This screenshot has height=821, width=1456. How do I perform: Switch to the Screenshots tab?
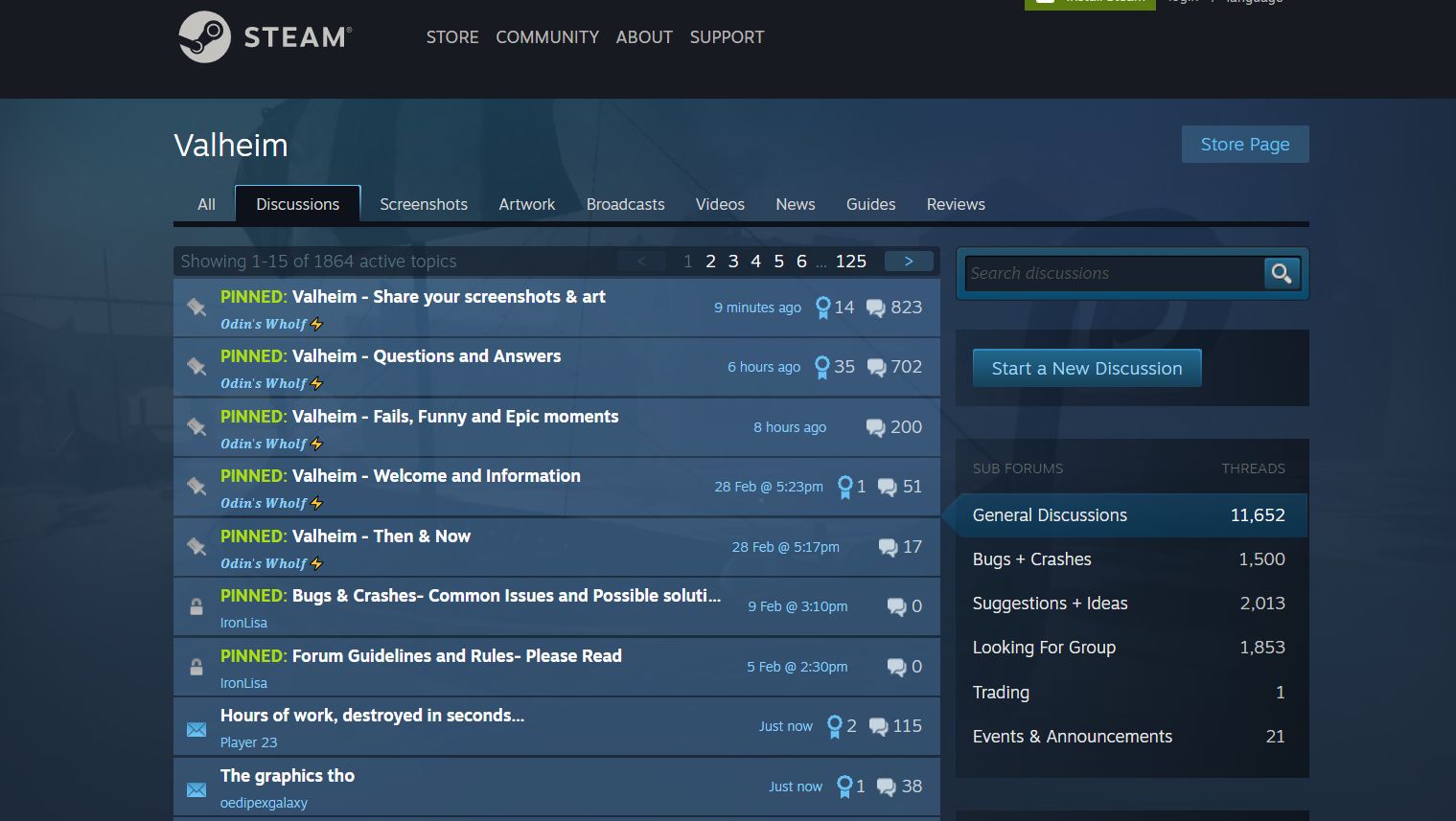pos(424,204)
